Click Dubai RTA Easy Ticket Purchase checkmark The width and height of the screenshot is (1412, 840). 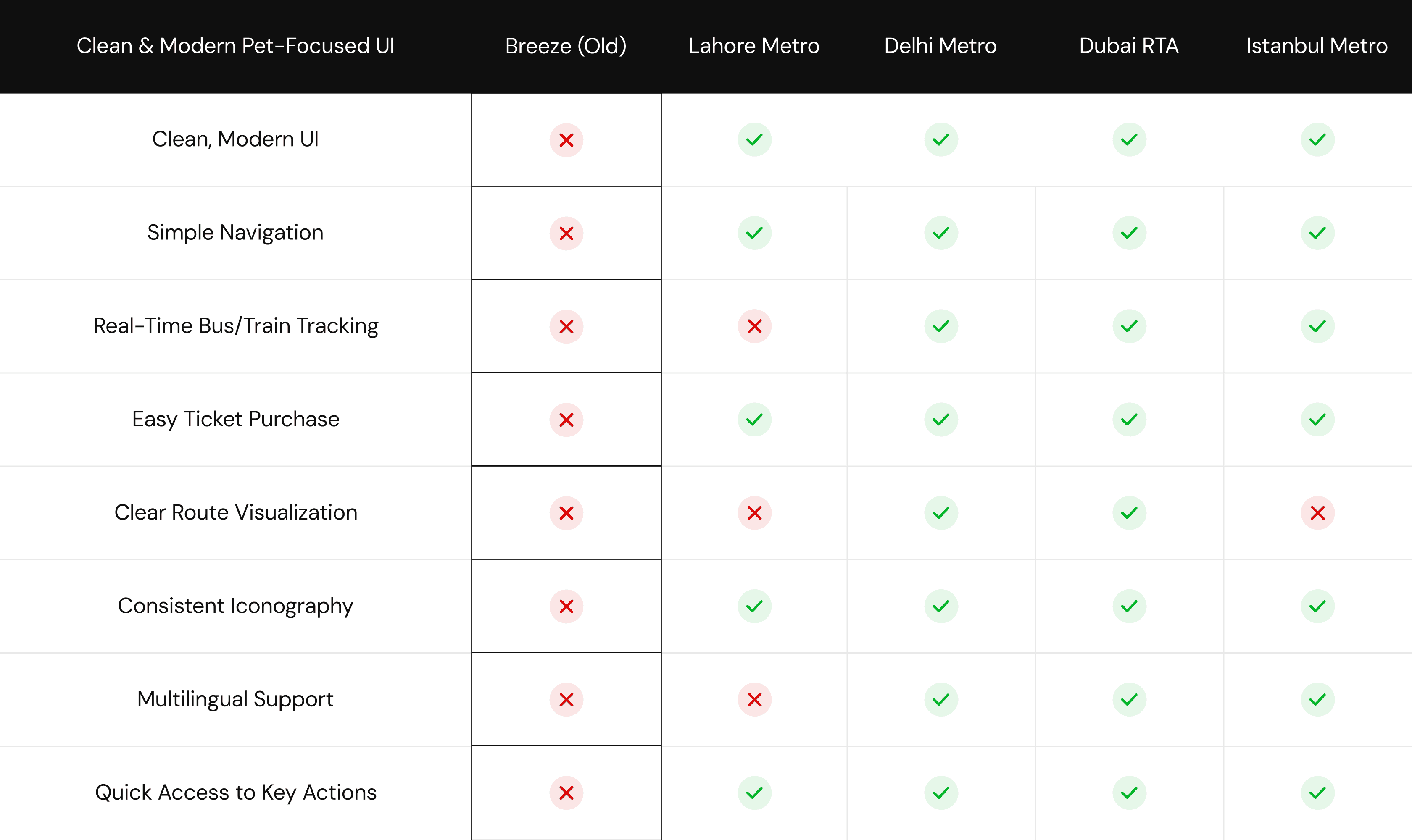(1129, 420)
